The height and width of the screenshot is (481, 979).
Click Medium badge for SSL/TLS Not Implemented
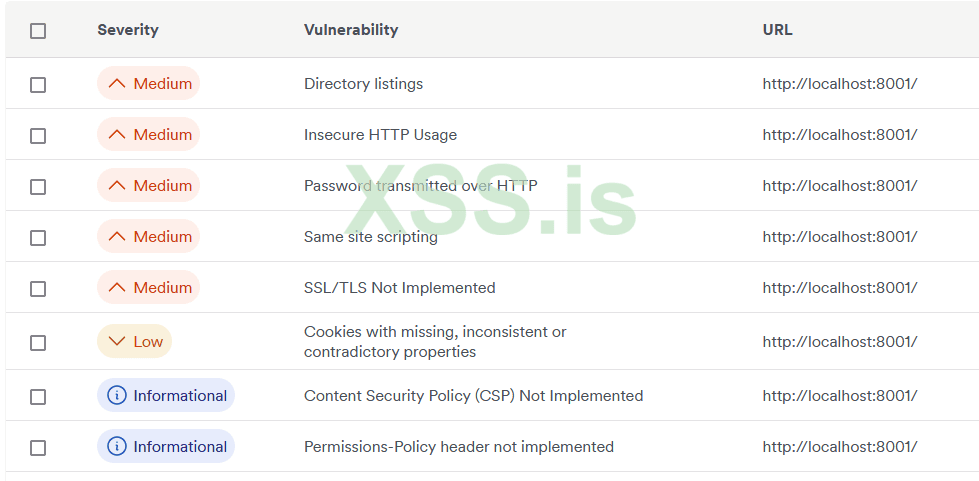coord(149,288)
